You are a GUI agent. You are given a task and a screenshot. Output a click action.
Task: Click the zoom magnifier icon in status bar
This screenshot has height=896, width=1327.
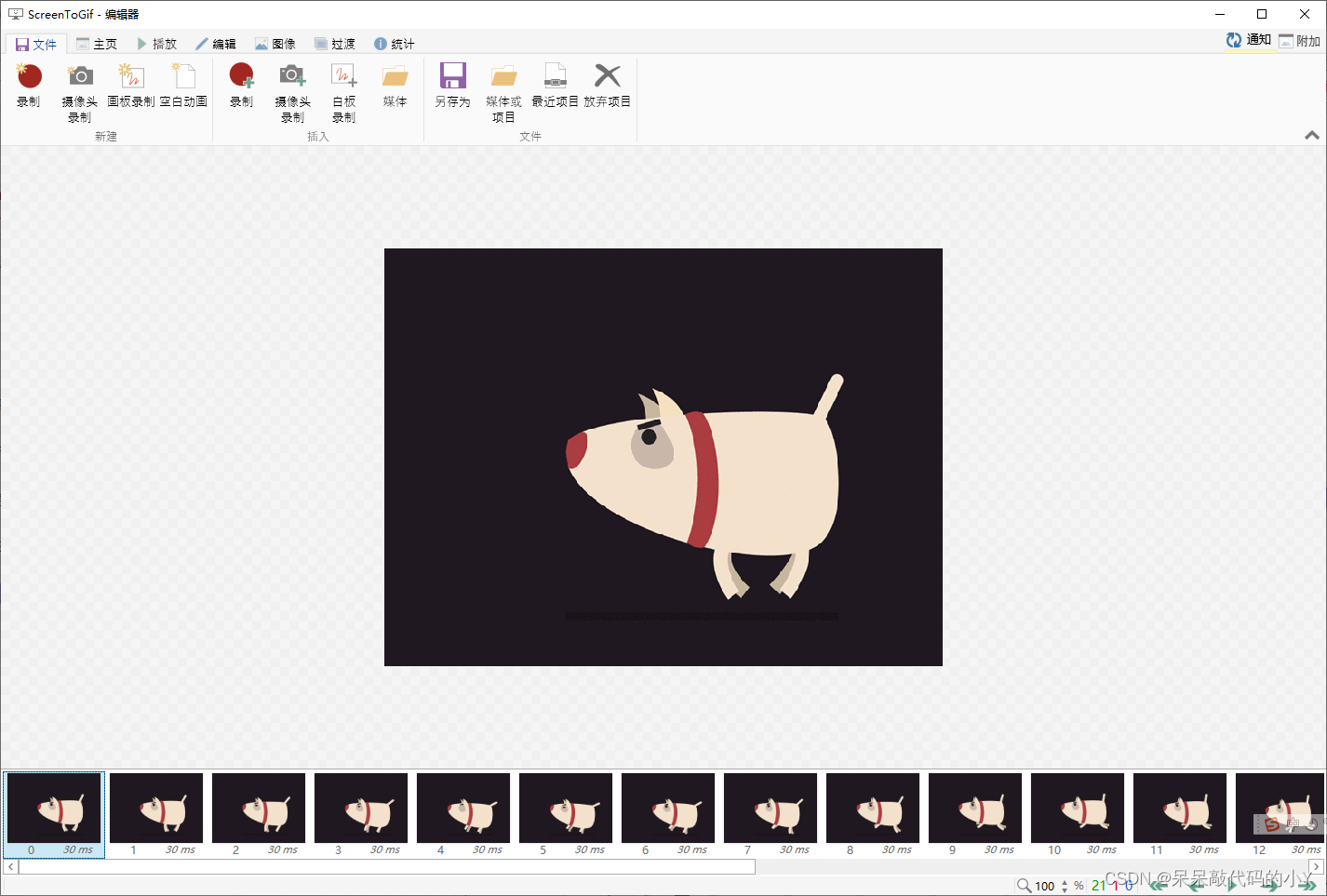(x=1024, y=886)
